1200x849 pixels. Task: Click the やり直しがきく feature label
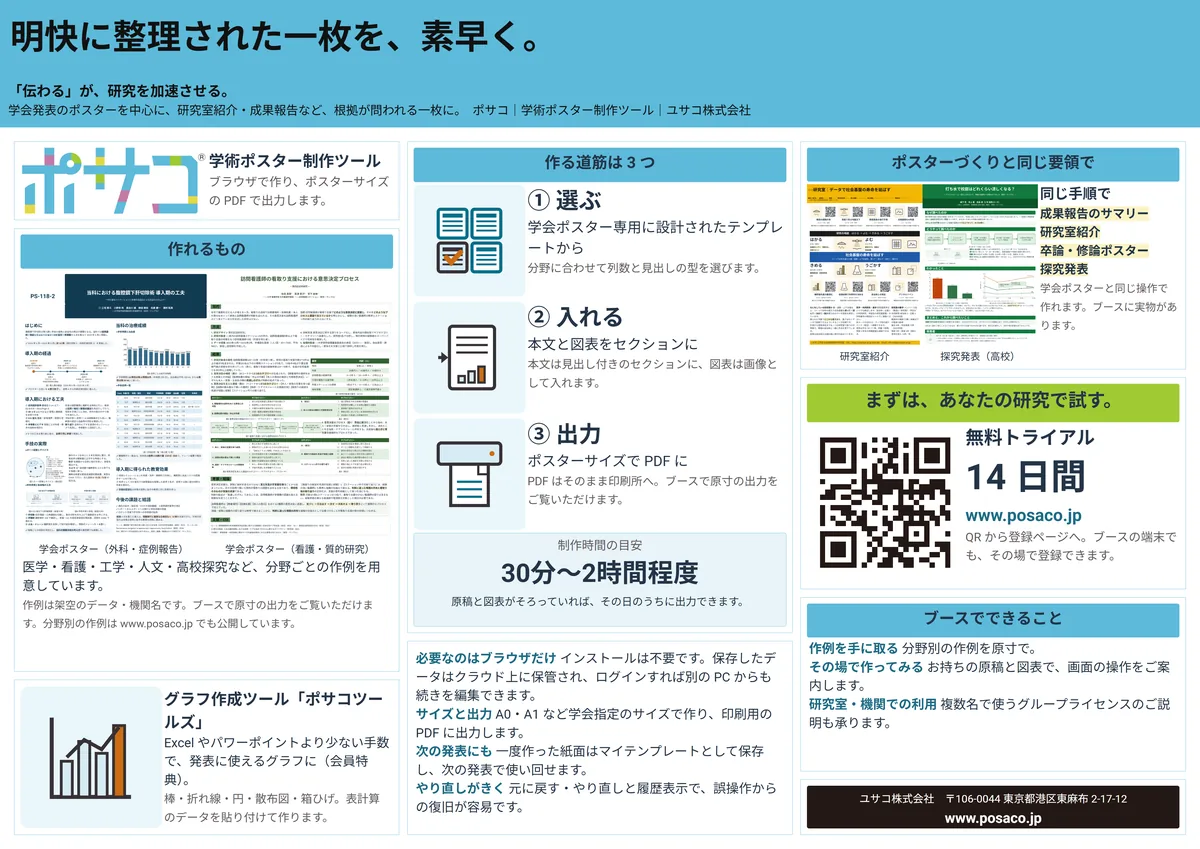click(x=460, y=788)
